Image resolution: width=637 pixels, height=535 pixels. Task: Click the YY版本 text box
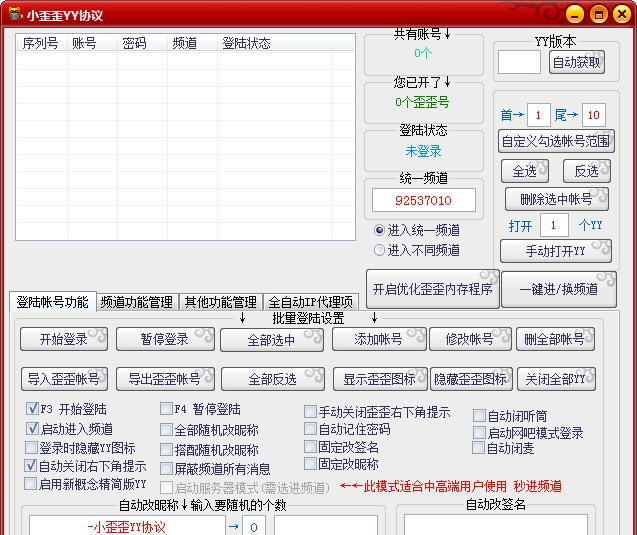[x=519, y=62]
